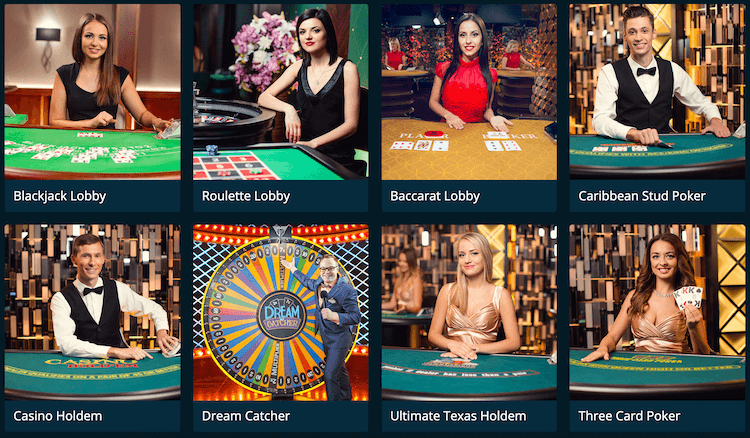
Task: Open the Three Card Poker thumbnail
Action: 657,312
